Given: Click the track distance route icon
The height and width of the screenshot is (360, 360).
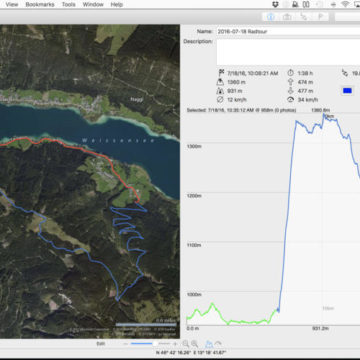Looking at the screenshot, I should 345,73.
